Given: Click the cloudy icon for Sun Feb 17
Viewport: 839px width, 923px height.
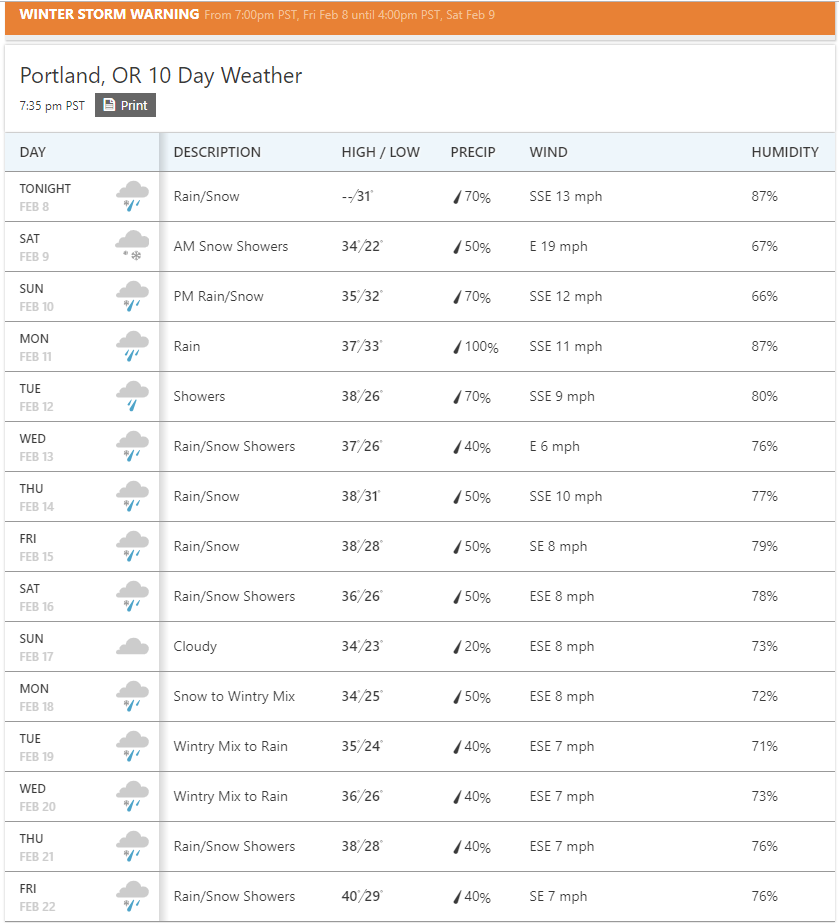Looking at the screenshot, I should pos(132,646).
